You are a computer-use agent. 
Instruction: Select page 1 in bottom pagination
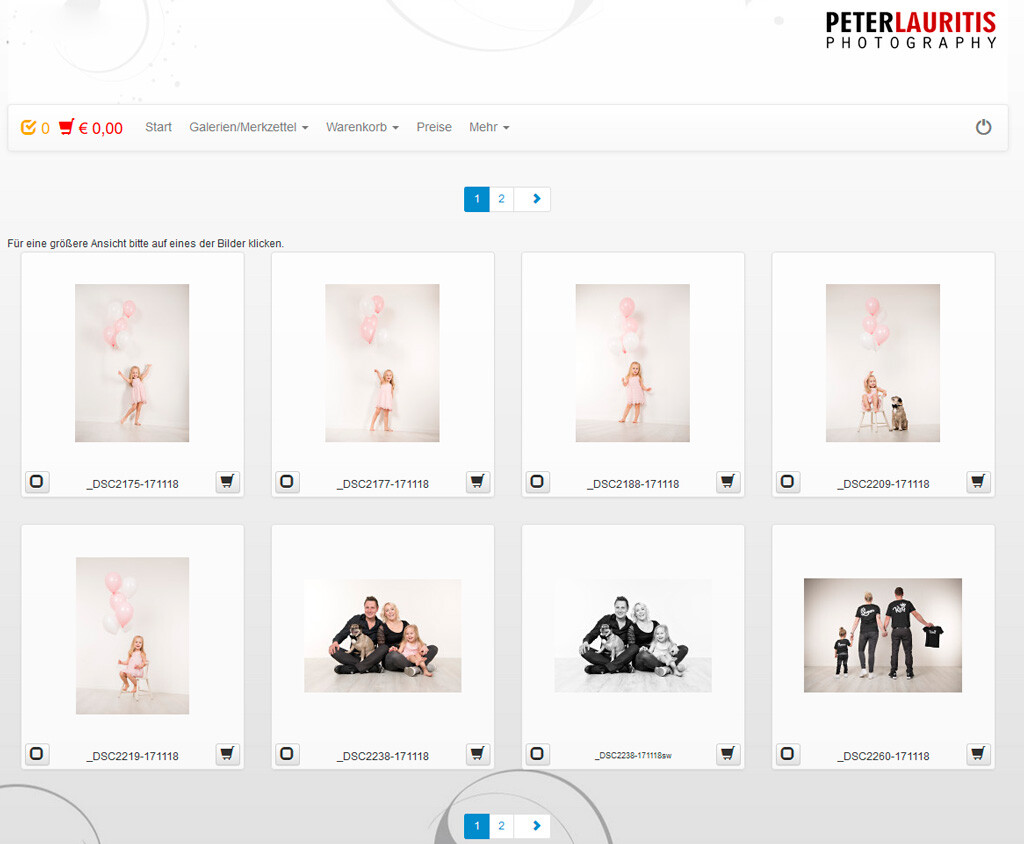(x=477, y=826)
